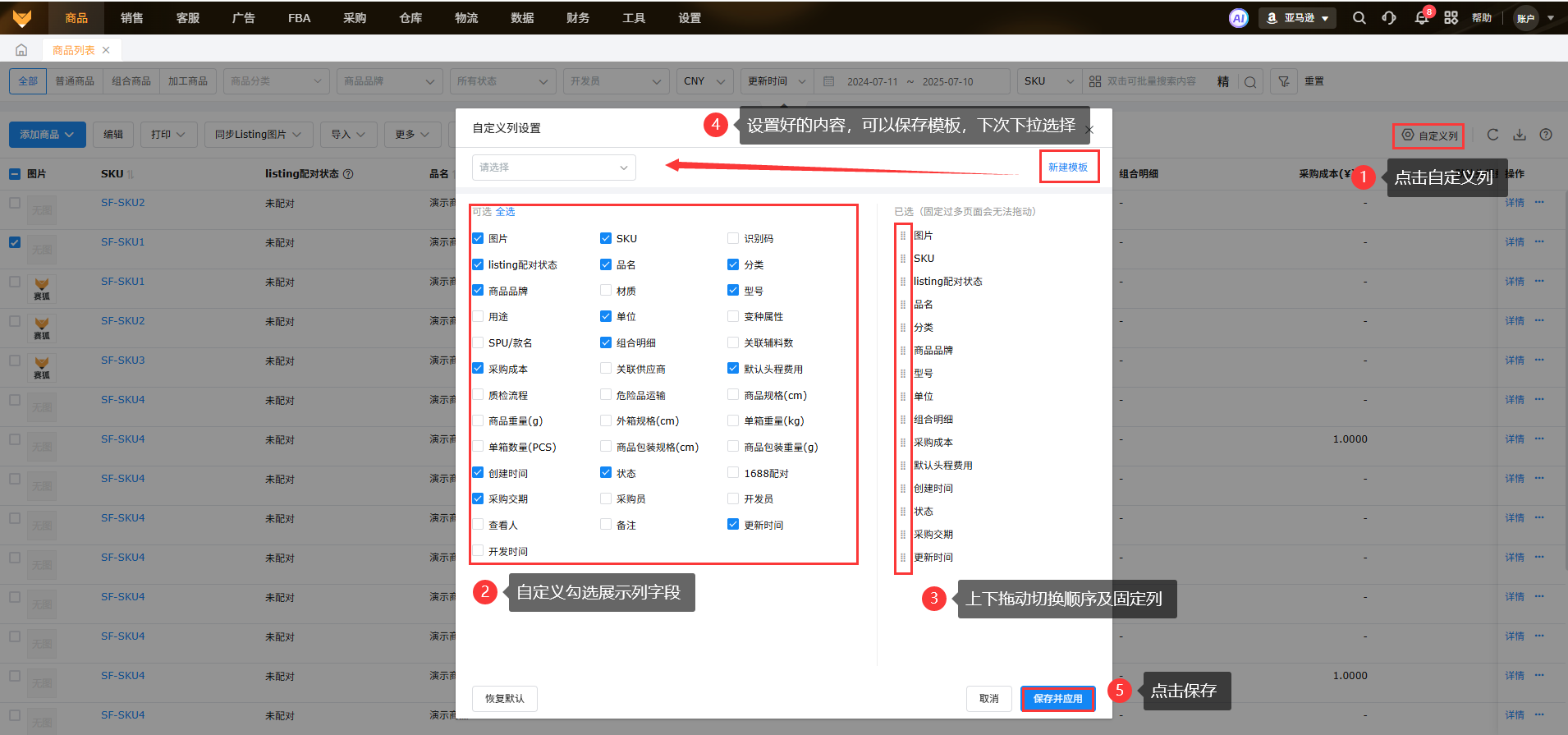
Task: Click info icon next to listing配对状态 header
Action: coord(348,174)
